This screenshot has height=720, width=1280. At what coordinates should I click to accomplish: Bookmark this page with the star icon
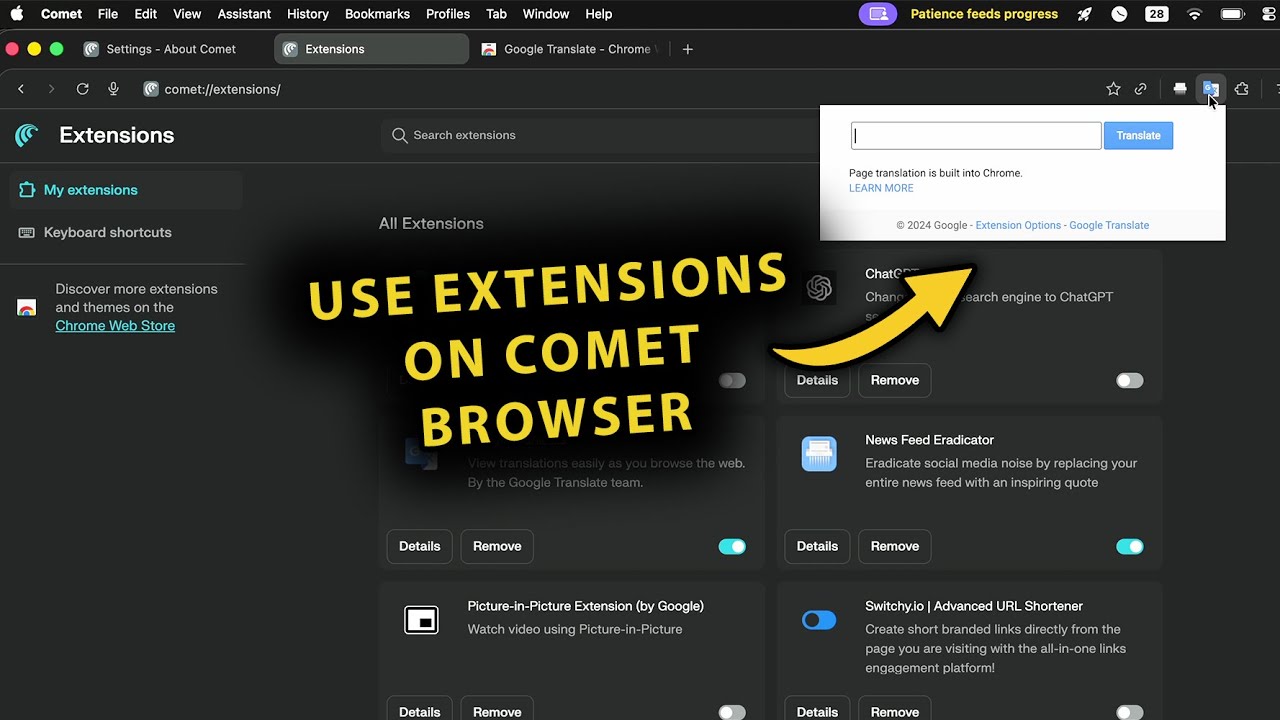1113,89
